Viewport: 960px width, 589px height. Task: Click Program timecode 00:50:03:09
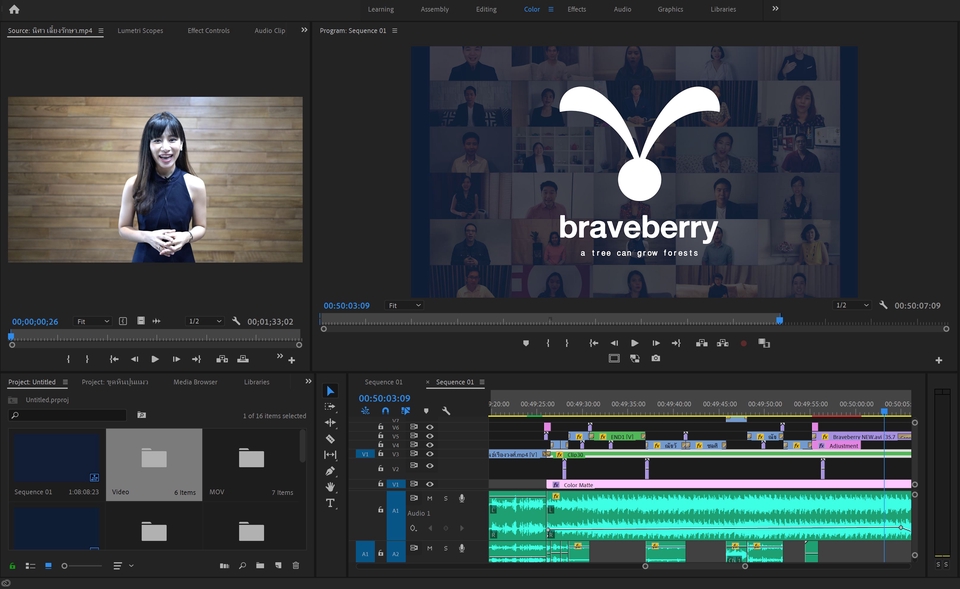[347, 306]
